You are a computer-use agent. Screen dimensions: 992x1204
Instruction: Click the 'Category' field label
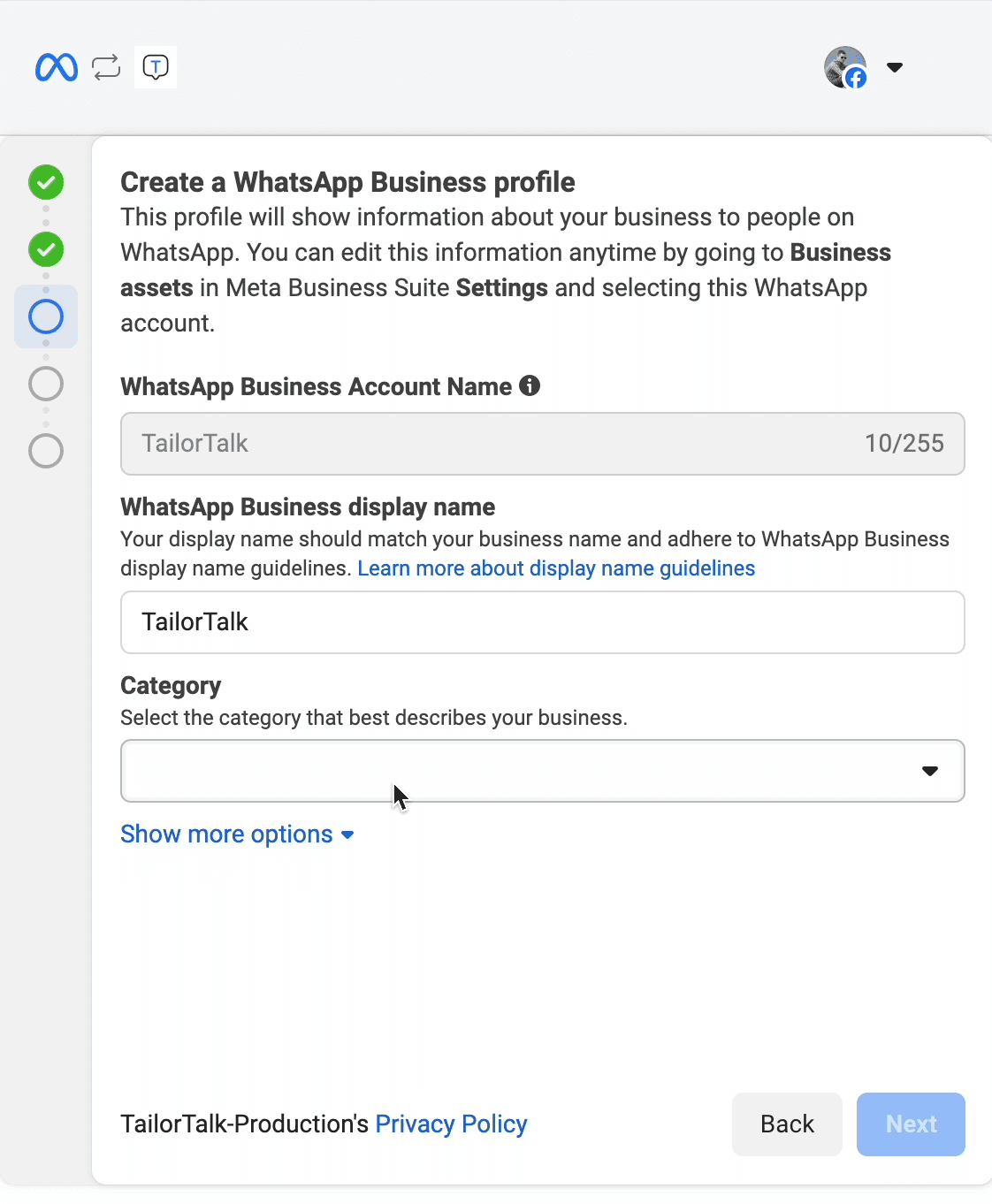(171, 686)
